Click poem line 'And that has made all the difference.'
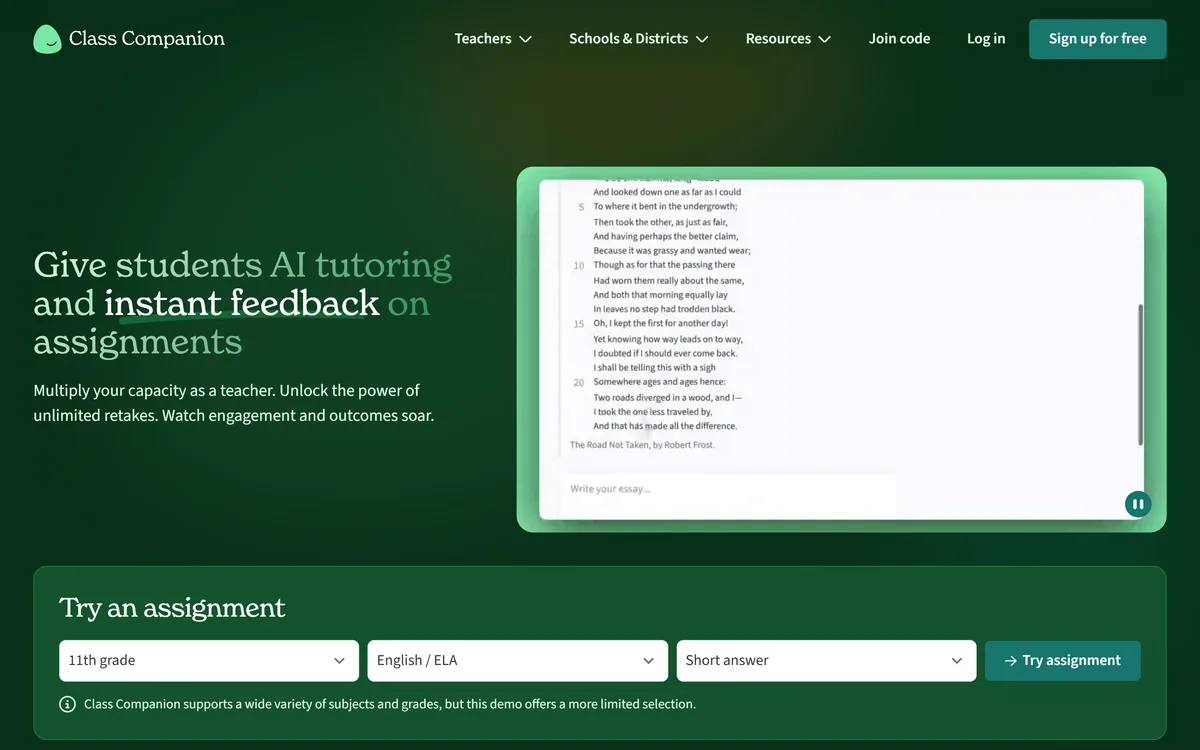 (x=665, y=426)
